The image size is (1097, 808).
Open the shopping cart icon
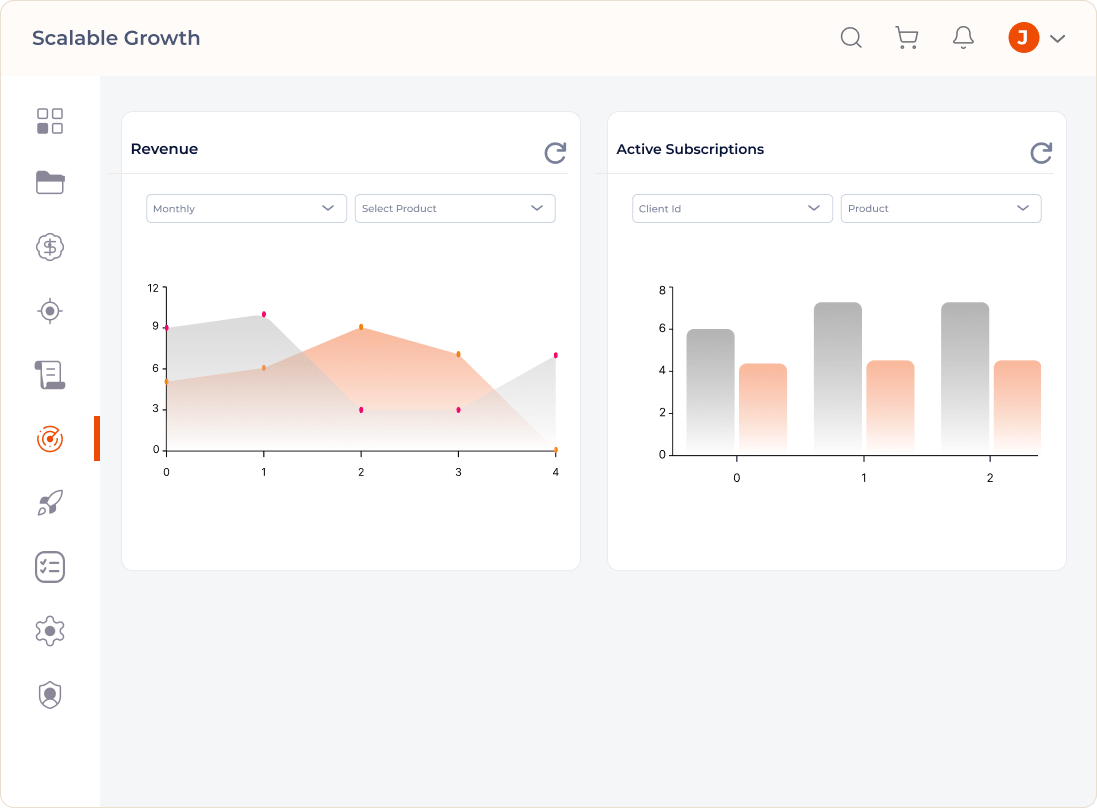907,38
